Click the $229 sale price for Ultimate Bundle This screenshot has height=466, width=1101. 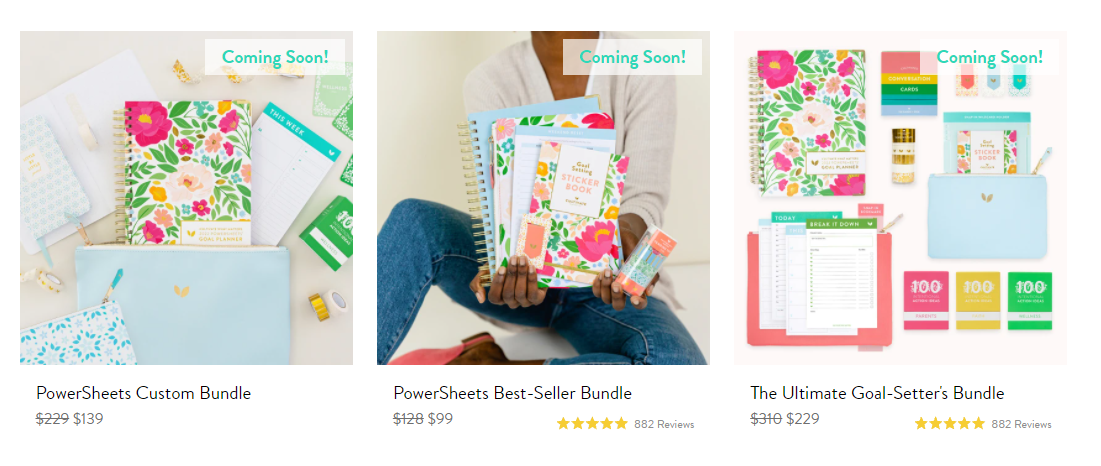[803, 419]
